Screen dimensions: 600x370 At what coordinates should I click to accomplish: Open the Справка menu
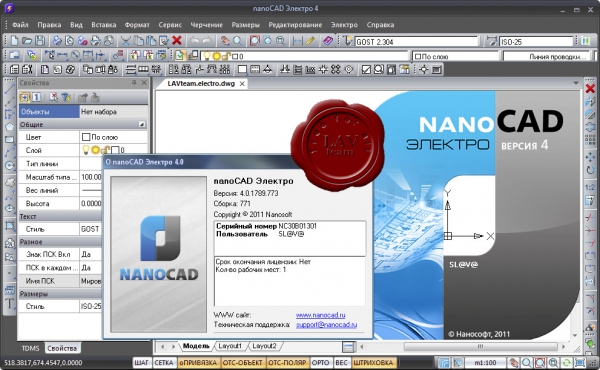[380, 25]
